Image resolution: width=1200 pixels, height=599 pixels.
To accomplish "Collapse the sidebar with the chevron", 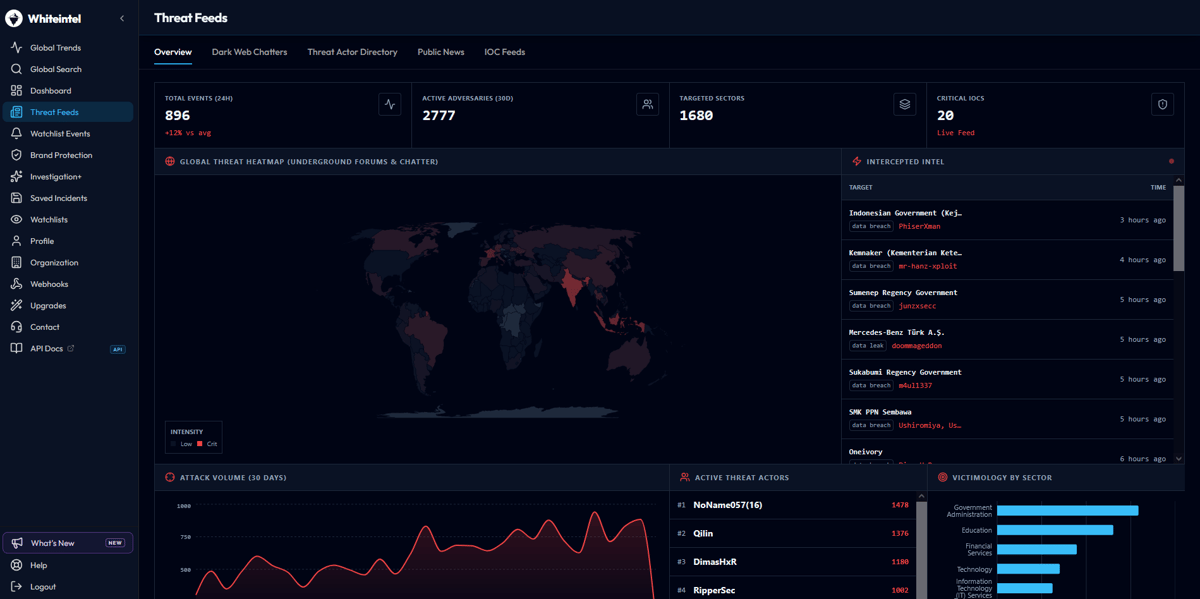I will click(122, 18).
